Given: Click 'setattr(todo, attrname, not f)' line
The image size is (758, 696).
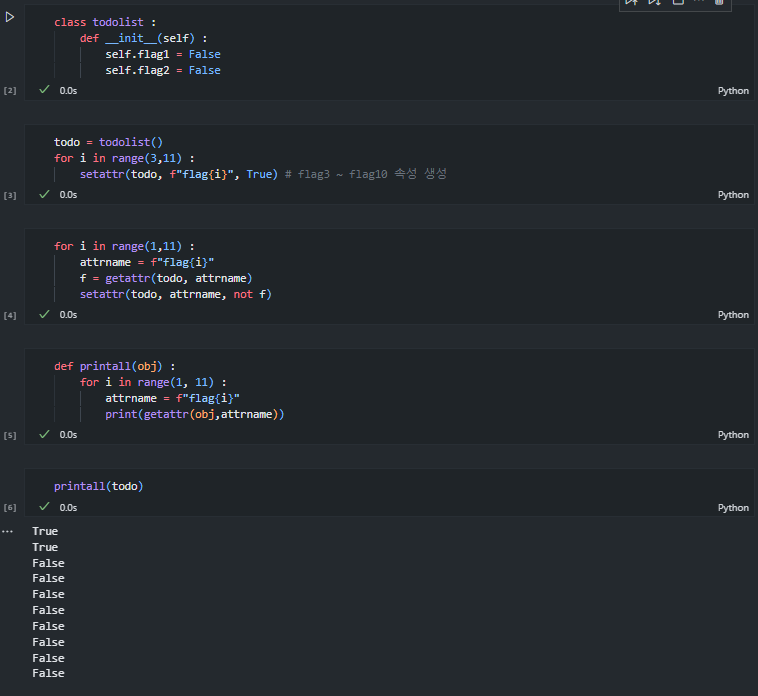Looking at the screenshot, I should 175,294.
